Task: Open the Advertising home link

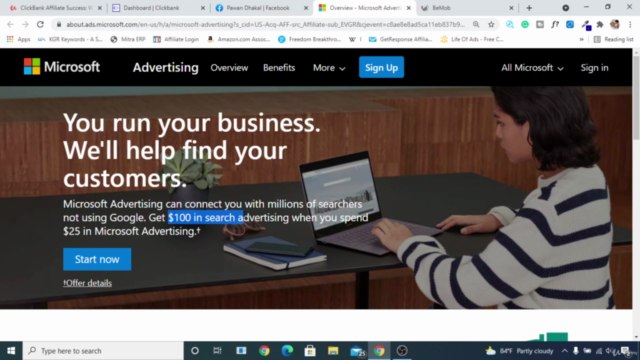Action: pos(165,67)
